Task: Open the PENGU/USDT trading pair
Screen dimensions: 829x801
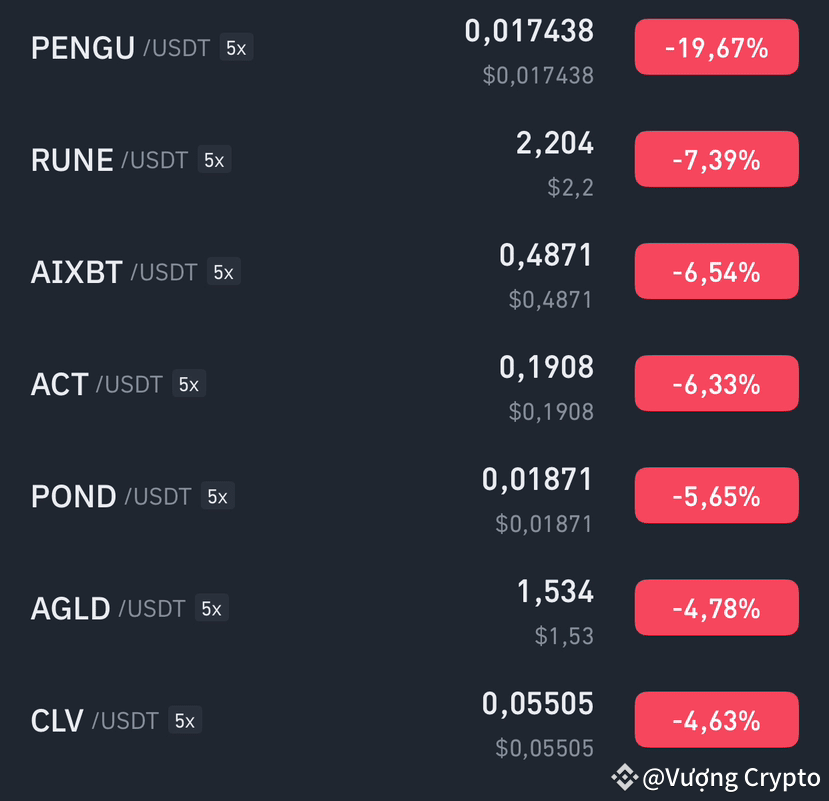Action: (414, 48)
